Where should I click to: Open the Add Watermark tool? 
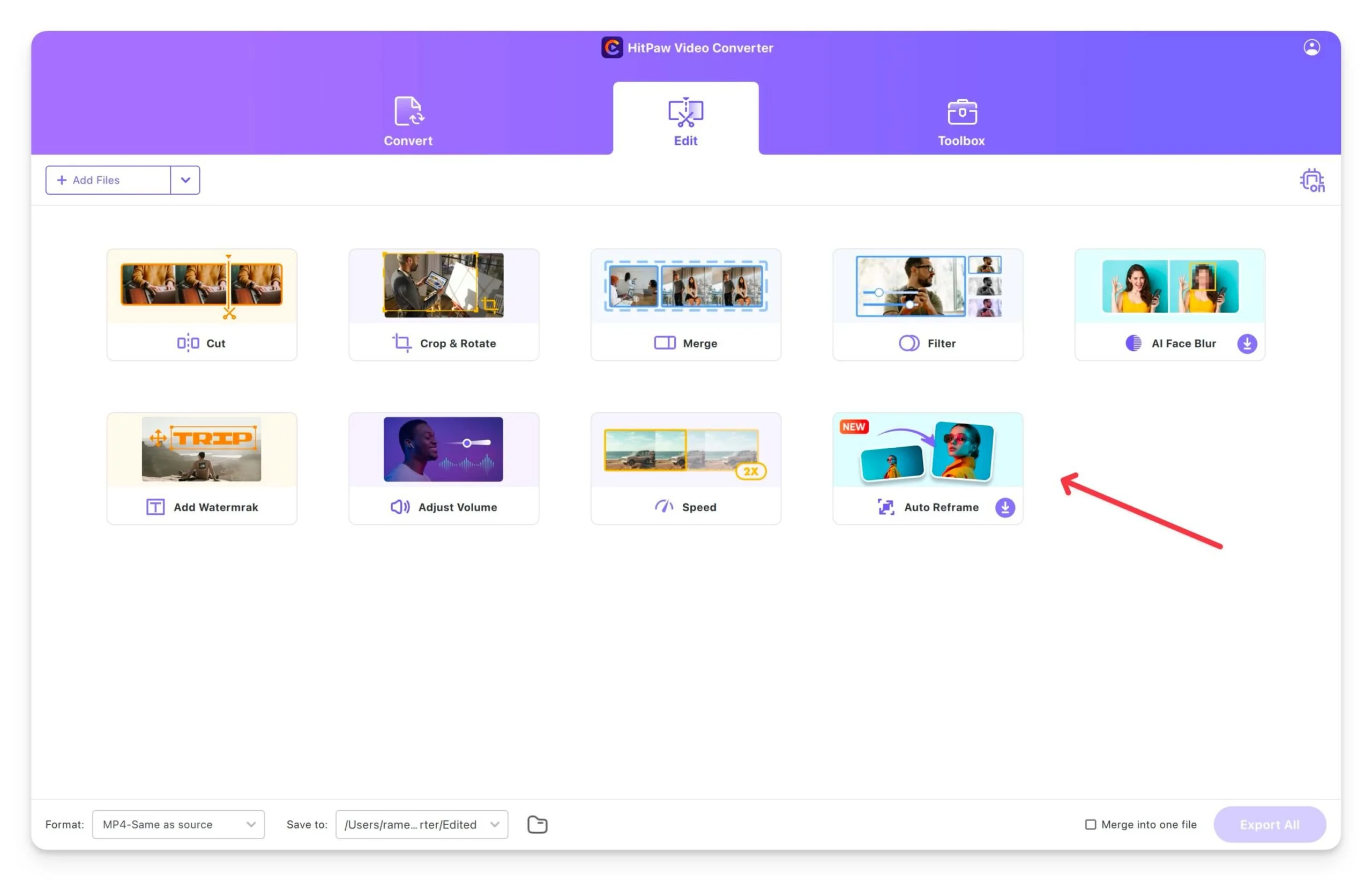[x=201, y=468]
